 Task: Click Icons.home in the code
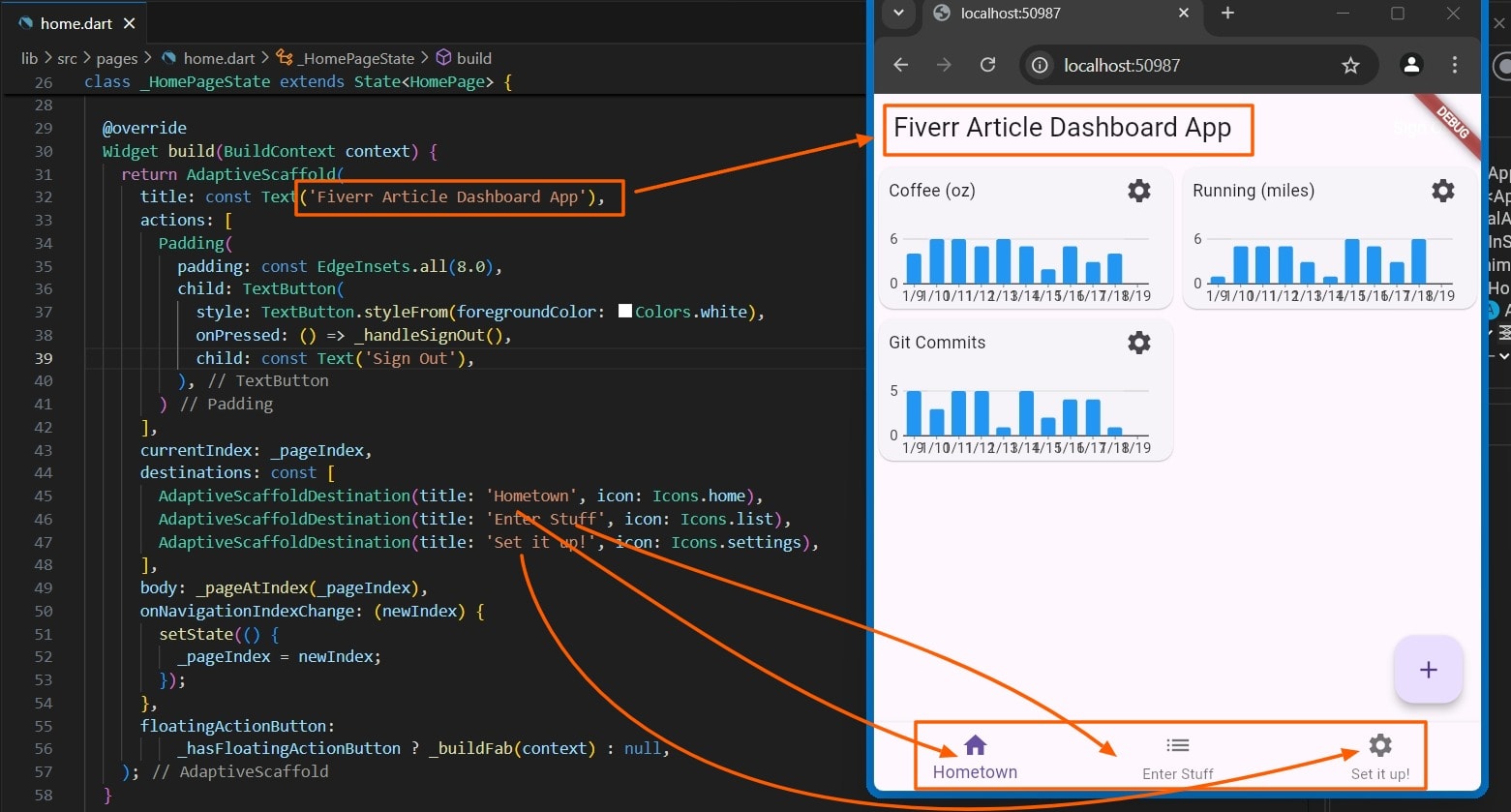(x=699, y=496)
